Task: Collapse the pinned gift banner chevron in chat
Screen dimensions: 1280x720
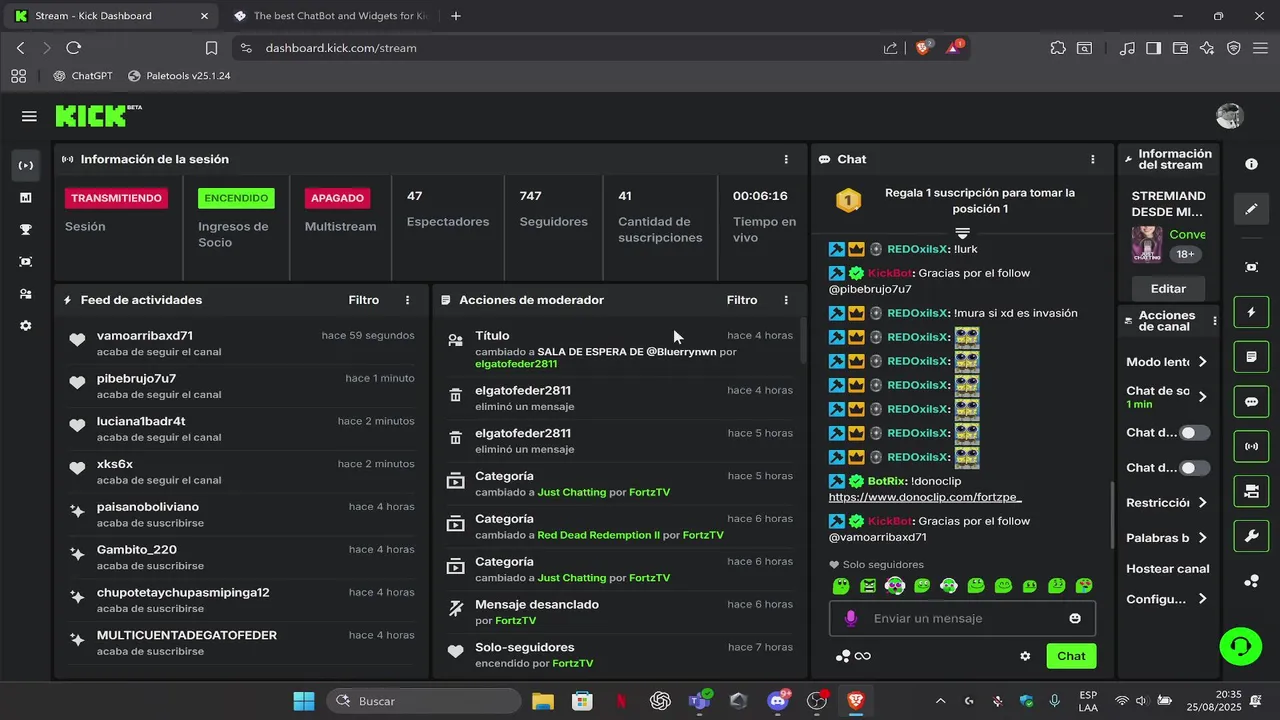Action: point(962,232)
